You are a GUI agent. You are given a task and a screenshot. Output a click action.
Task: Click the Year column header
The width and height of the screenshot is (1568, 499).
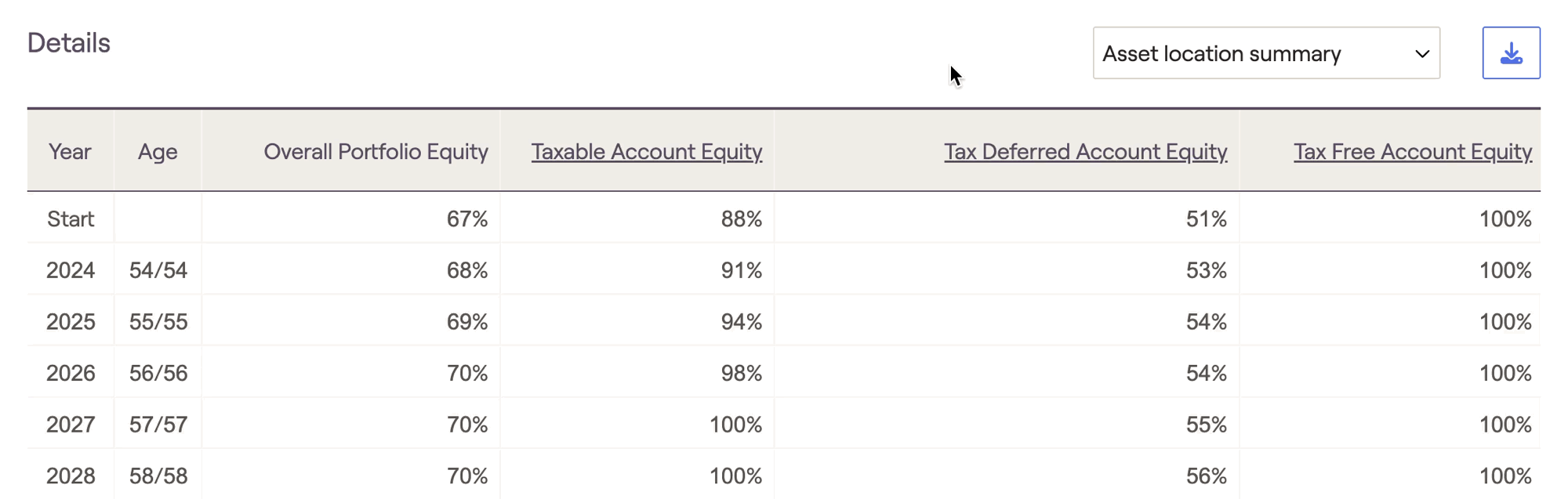[70, 151]
